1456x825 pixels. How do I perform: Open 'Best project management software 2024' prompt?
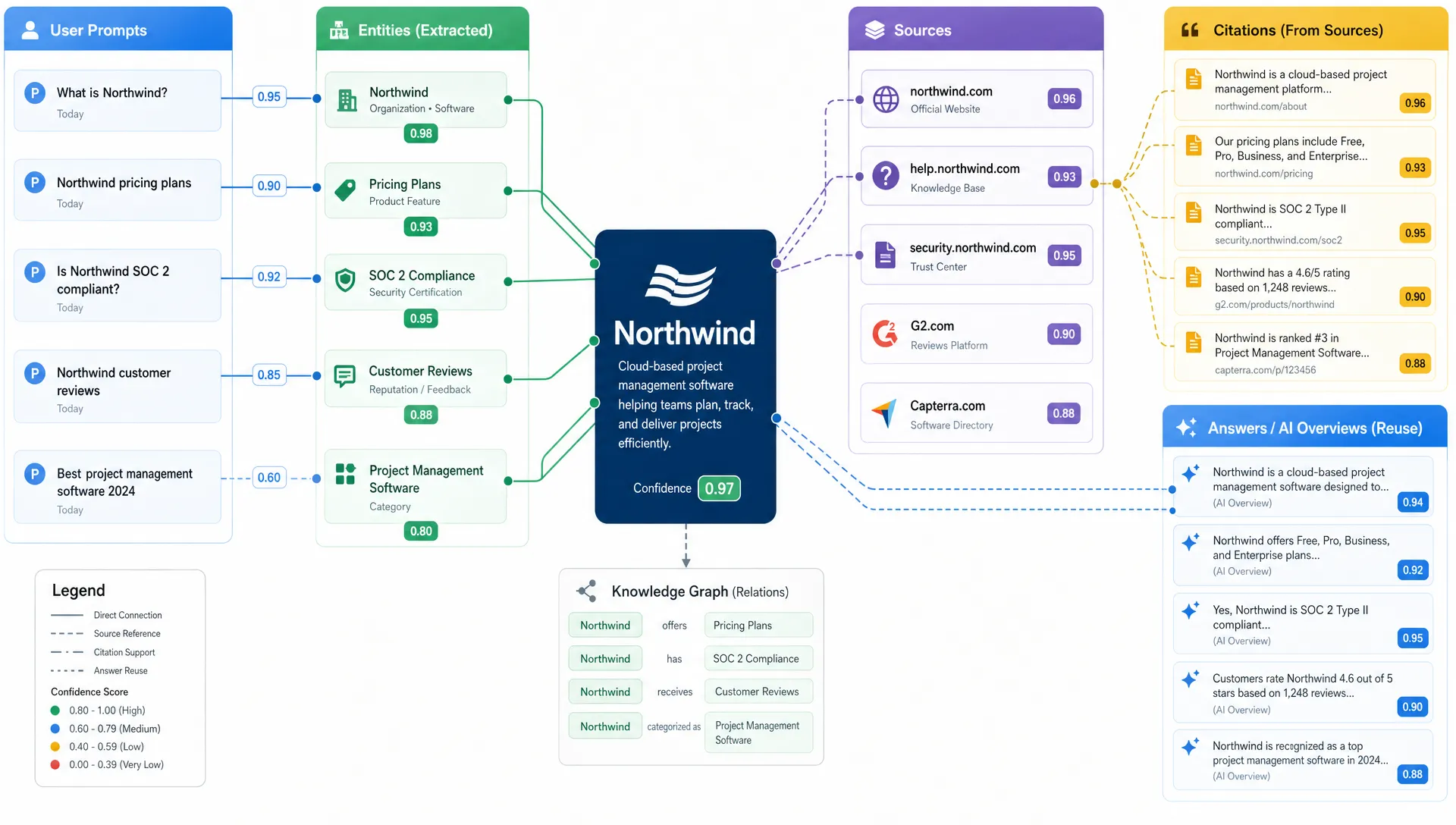[118, 487]
